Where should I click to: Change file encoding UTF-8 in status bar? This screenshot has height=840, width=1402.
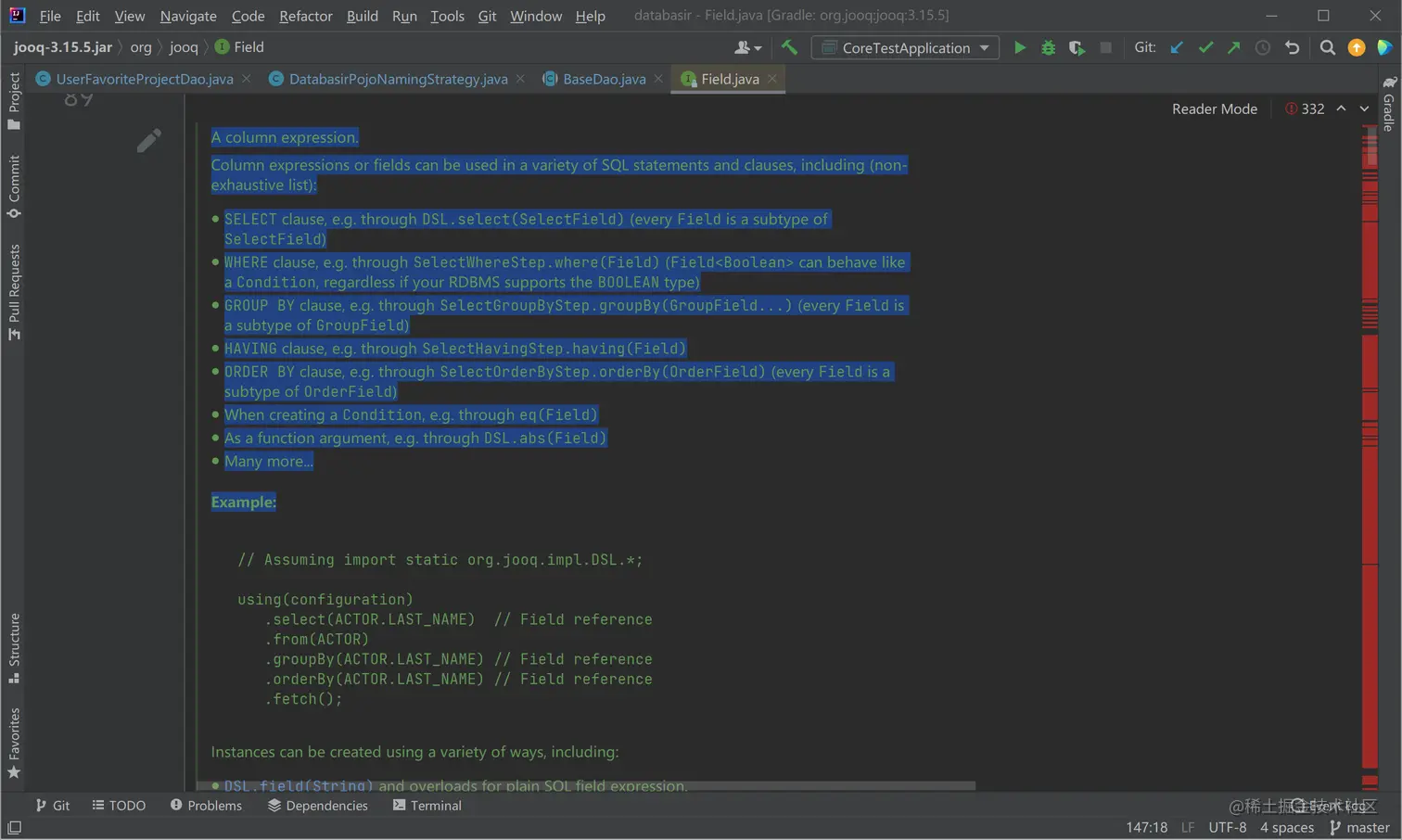[x=1228, y=827]
